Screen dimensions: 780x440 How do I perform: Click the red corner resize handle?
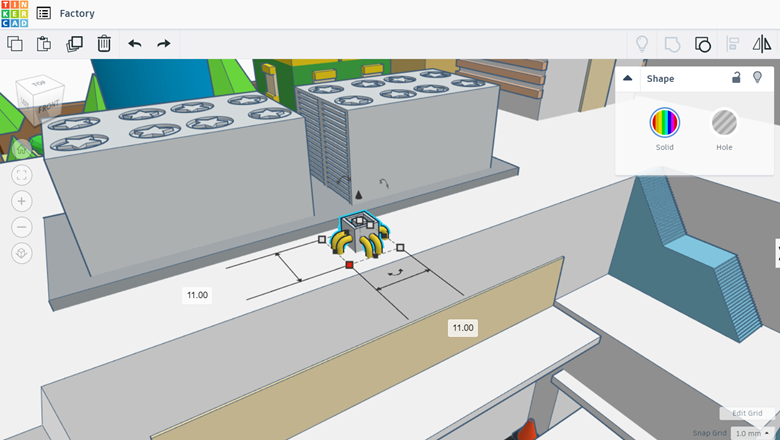click(349, 265)
